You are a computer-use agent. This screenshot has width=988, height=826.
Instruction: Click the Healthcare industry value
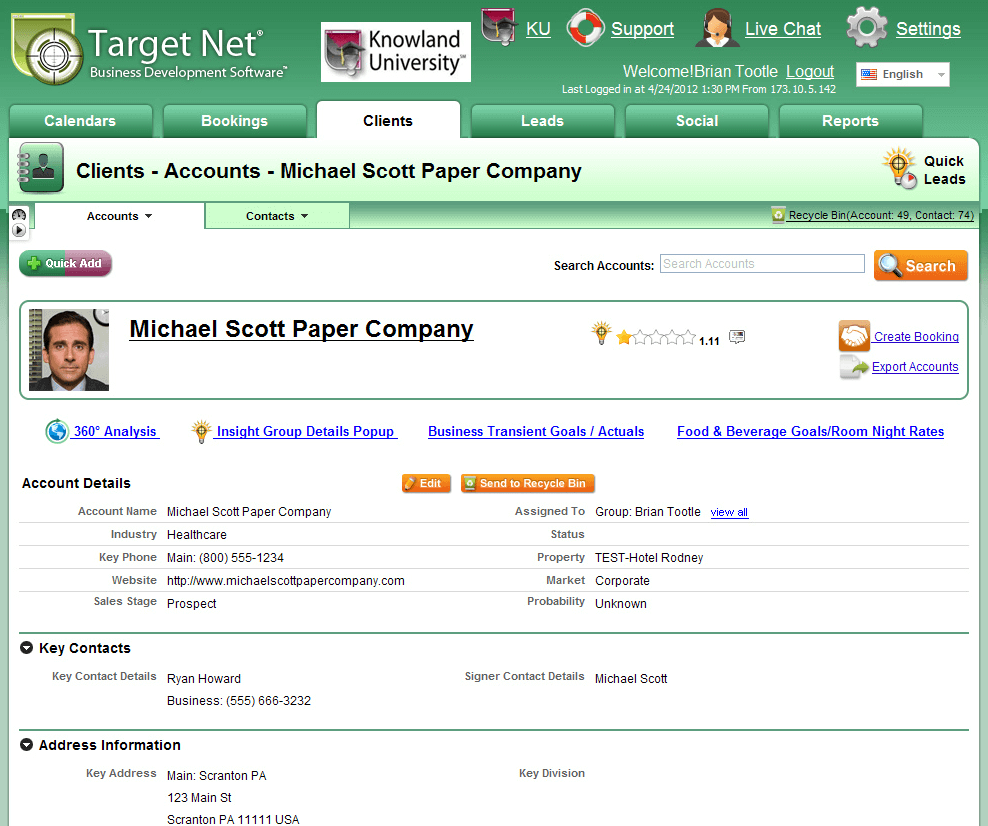(x=197, y=534)
